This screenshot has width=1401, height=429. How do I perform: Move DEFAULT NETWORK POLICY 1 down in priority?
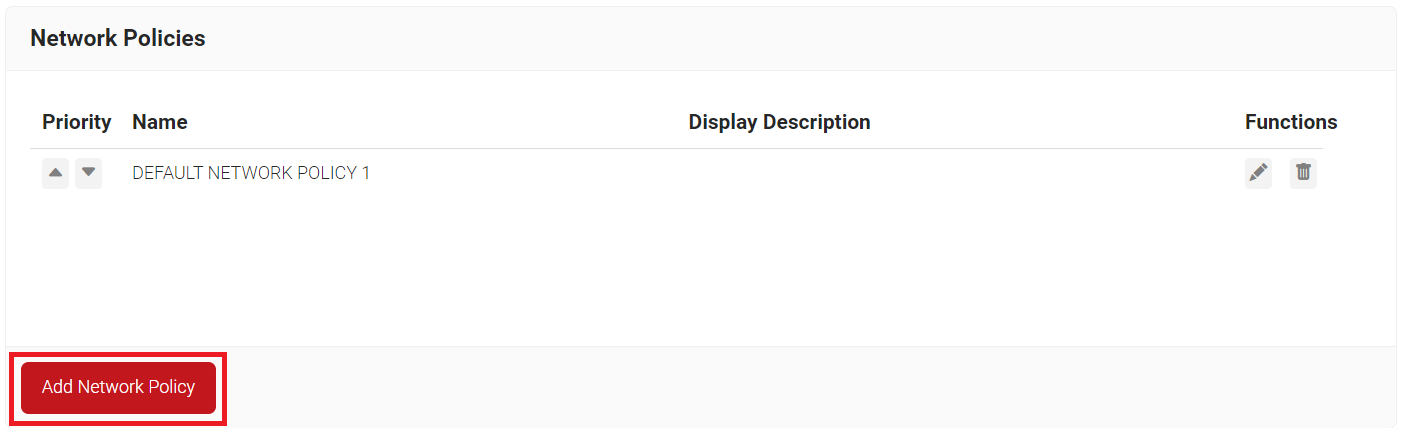click(x=89, y=173)
